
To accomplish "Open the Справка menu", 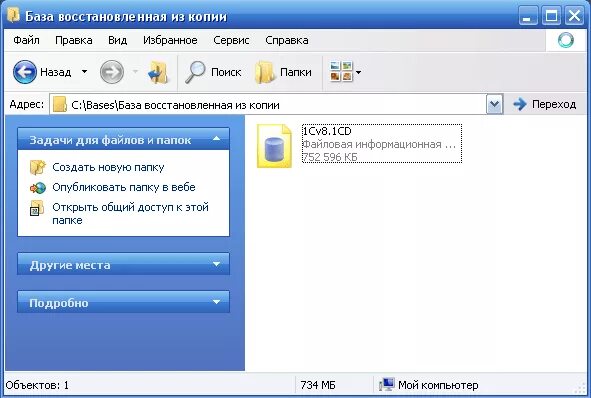I will (x=287, y=40).
